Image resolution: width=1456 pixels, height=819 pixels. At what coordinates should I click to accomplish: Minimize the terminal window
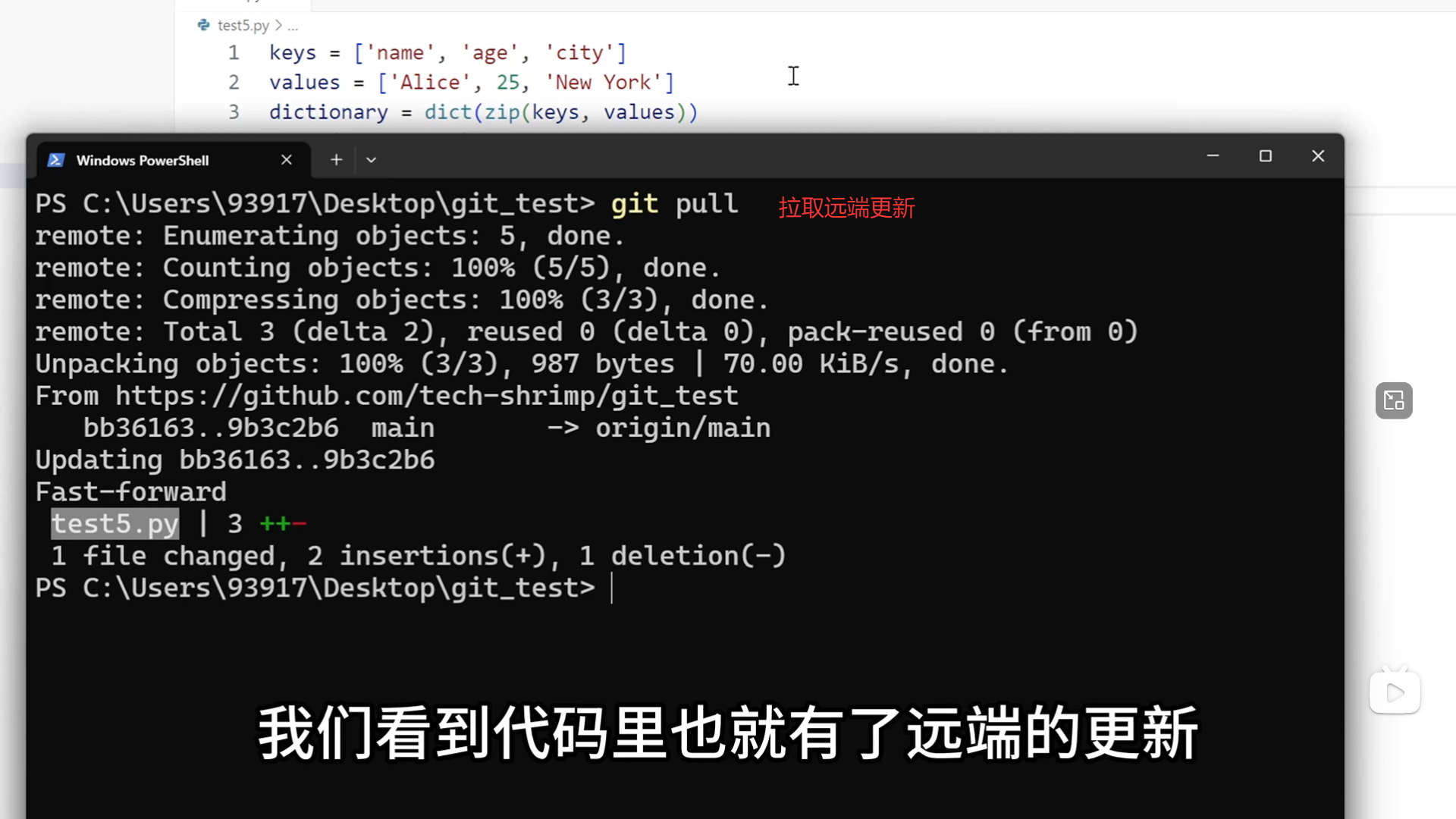1213,155
